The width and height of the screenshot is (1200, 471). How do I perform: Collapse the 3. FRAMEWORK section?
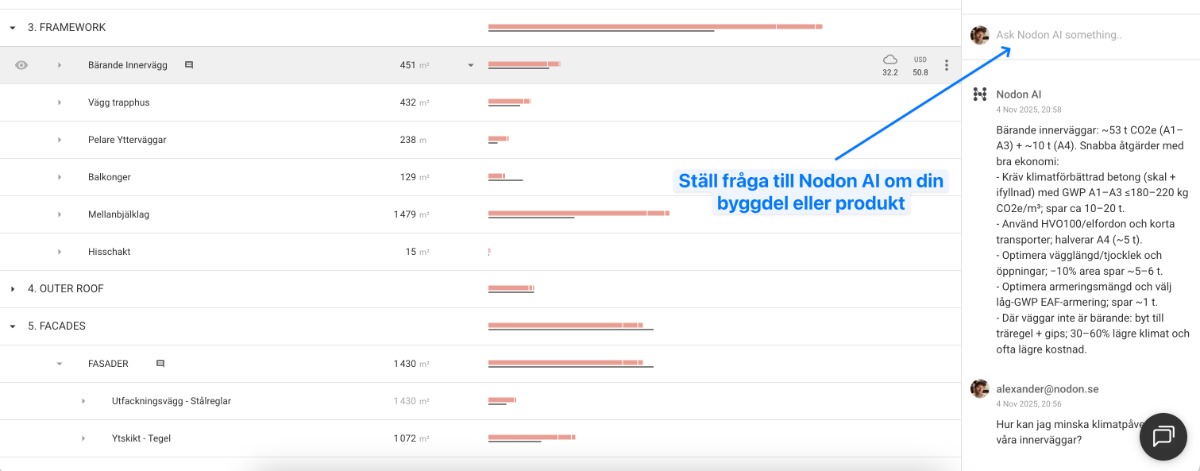13,28
